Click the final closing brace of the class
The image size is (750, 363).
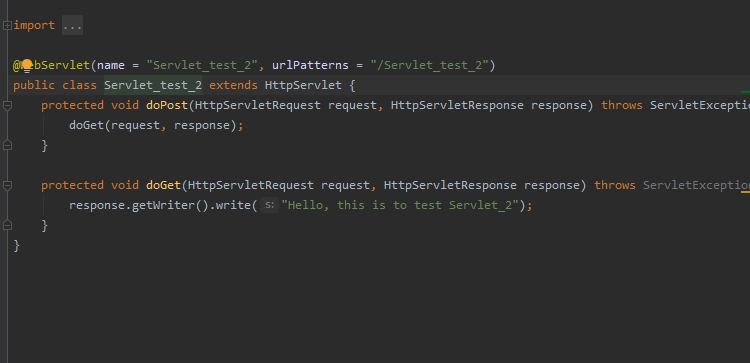tap(17, 246)
